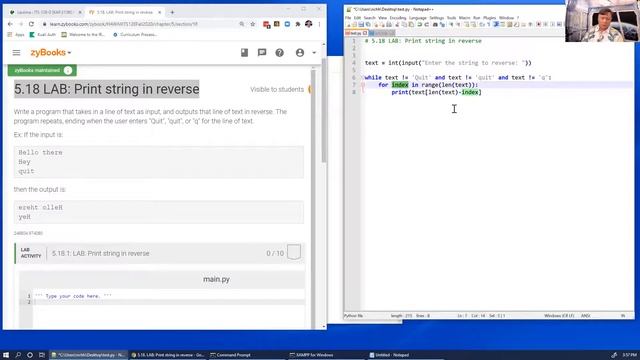Open Windows taskbar search
Screen dimensions: 640x360
(x=18, y=355)
